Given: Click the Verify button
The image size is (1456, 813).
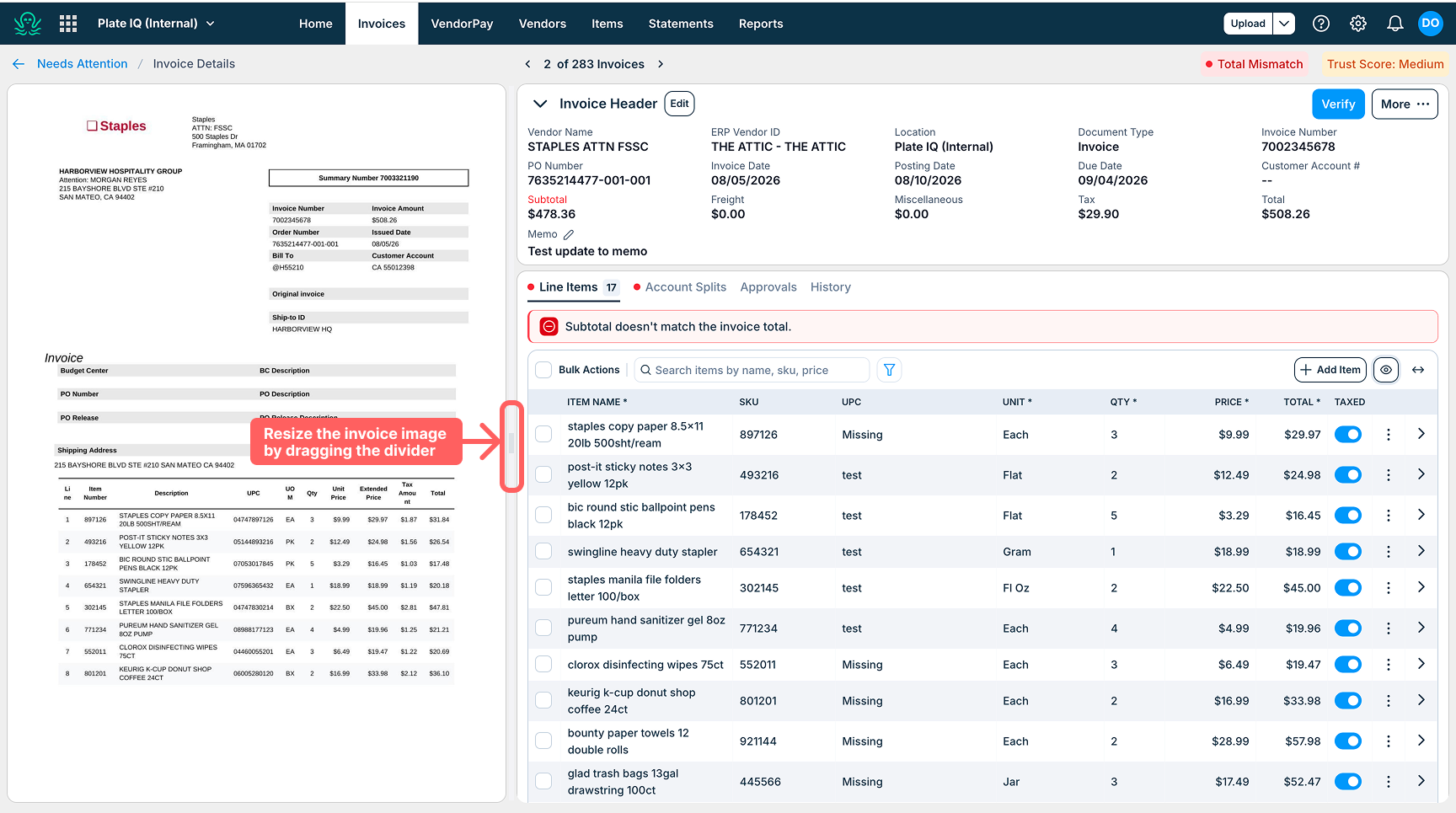Looking at the screenshot, I should coord(1338,104).
